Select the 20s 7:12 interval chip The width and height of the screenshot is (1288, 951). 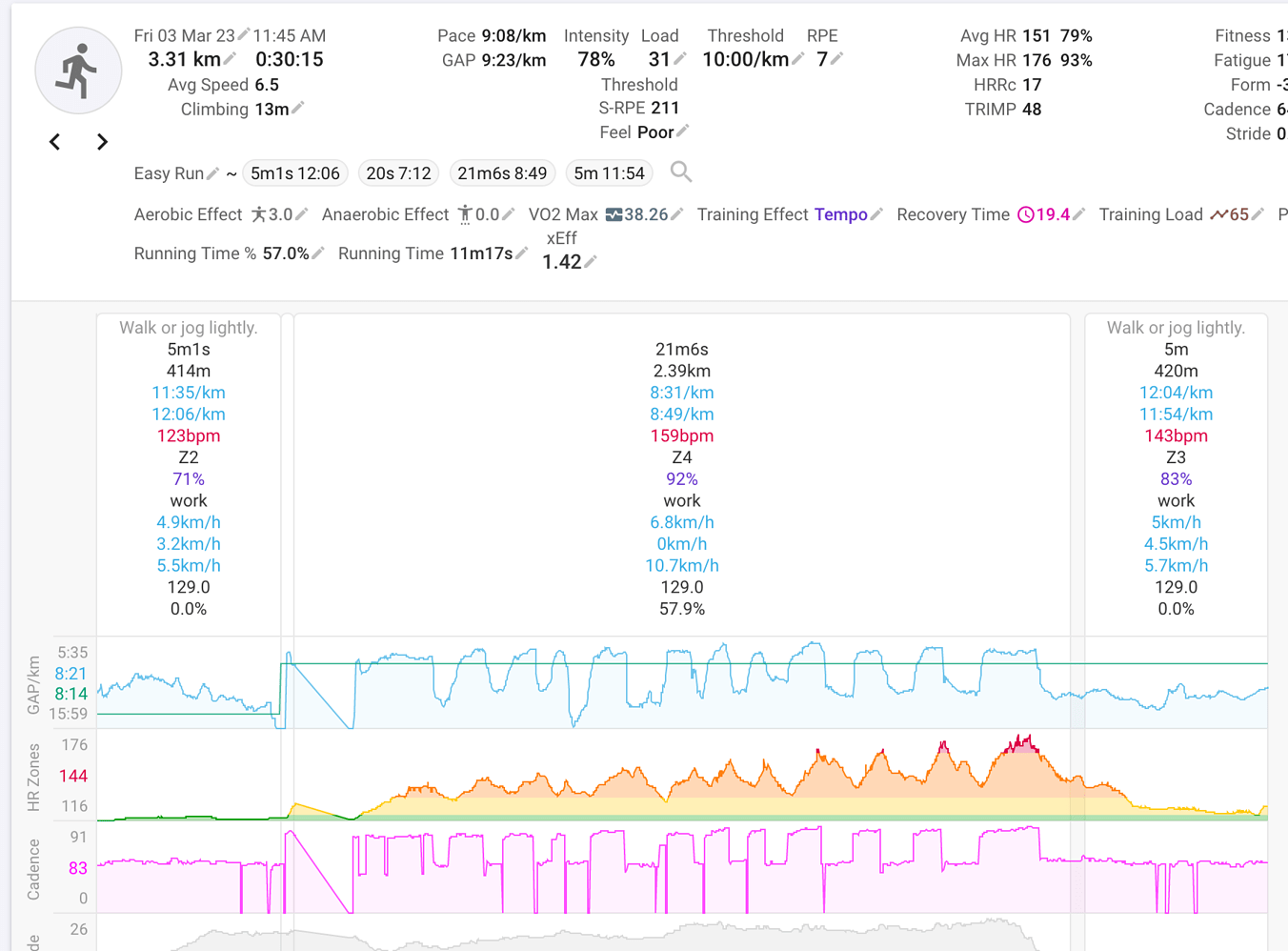point(398,172)
